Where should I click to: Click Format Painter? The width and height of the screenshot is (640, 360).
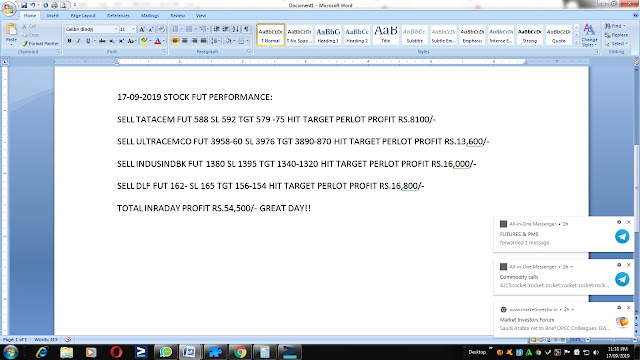tap(40, 43)
